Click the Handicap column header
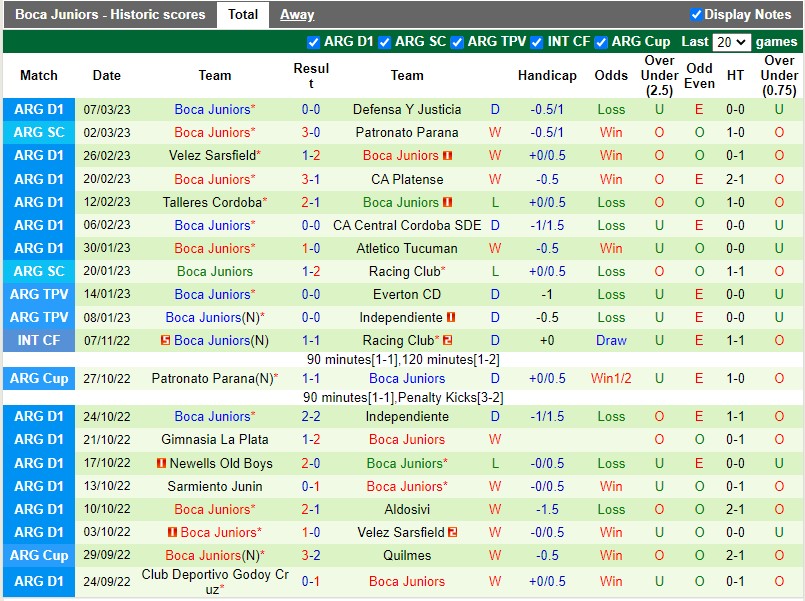Image resolution: width=805 pixels, height=601 pixels. pos(547,75)
